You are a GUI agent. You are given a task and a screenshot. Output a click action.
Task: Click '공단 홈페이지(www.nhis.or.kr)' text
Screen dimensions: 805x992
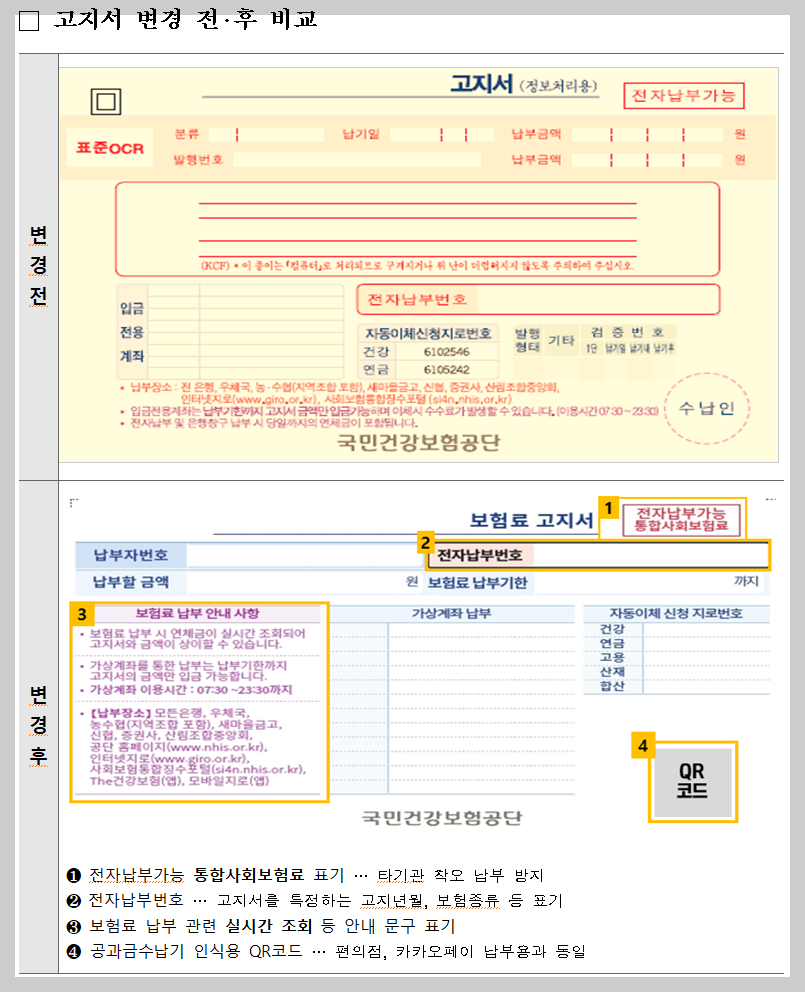click(x=178, y=747)
